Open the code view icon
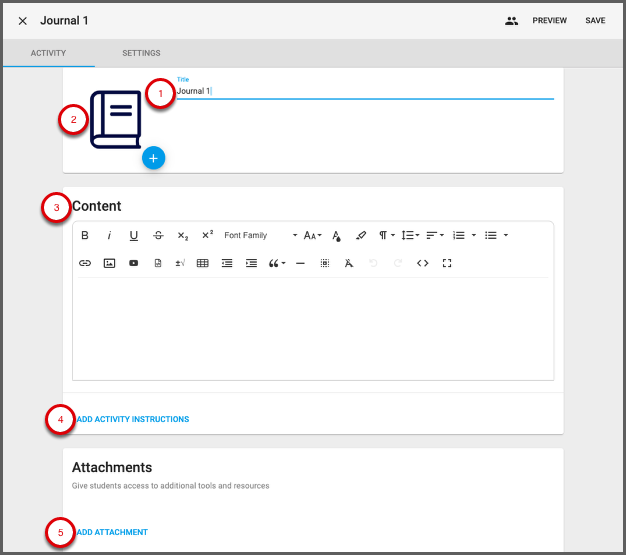This screenshot has width=626, height=555. click(423, 263)
